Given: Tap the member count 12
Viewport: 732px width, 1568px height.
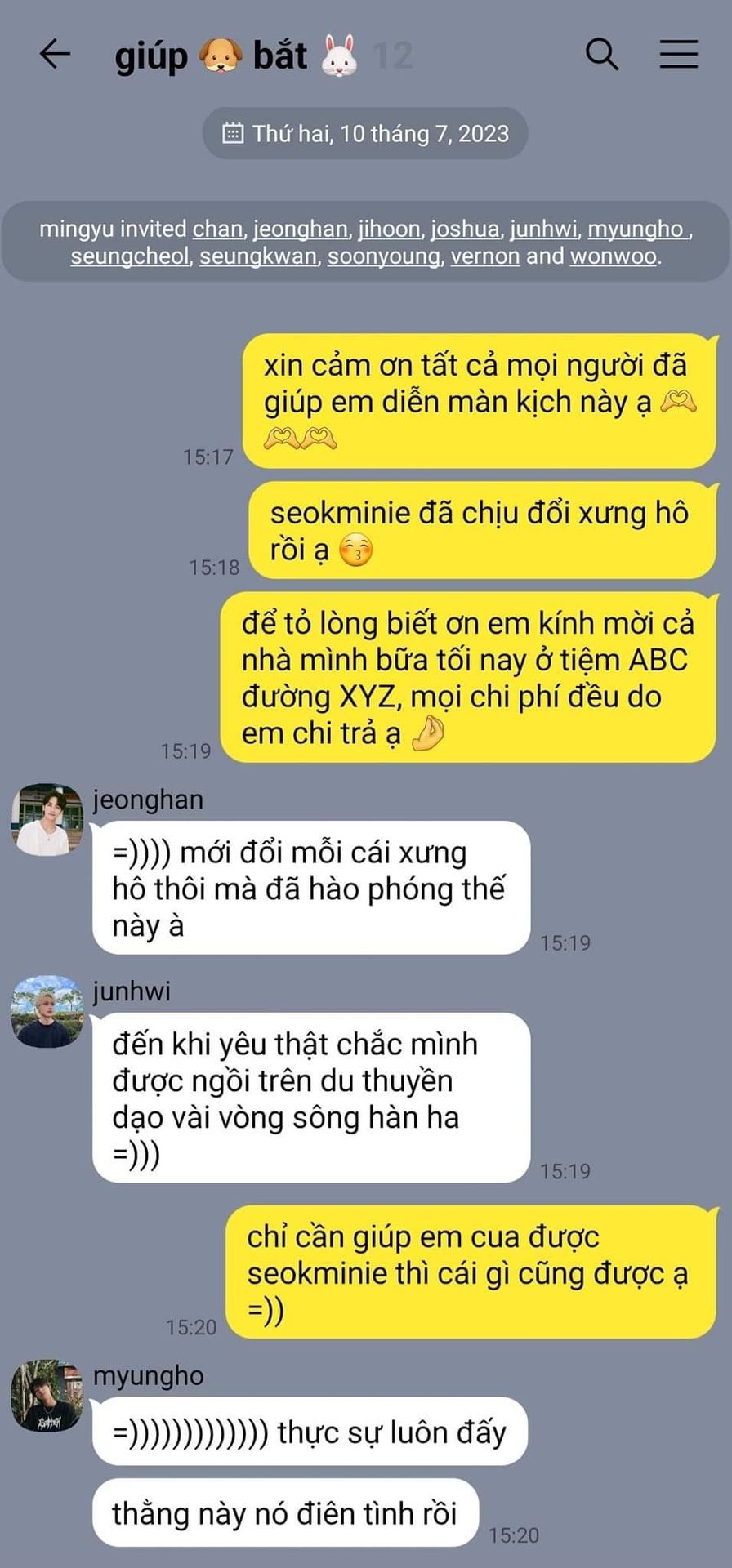Looking at the screenshot, I should (x=393, y=56).
